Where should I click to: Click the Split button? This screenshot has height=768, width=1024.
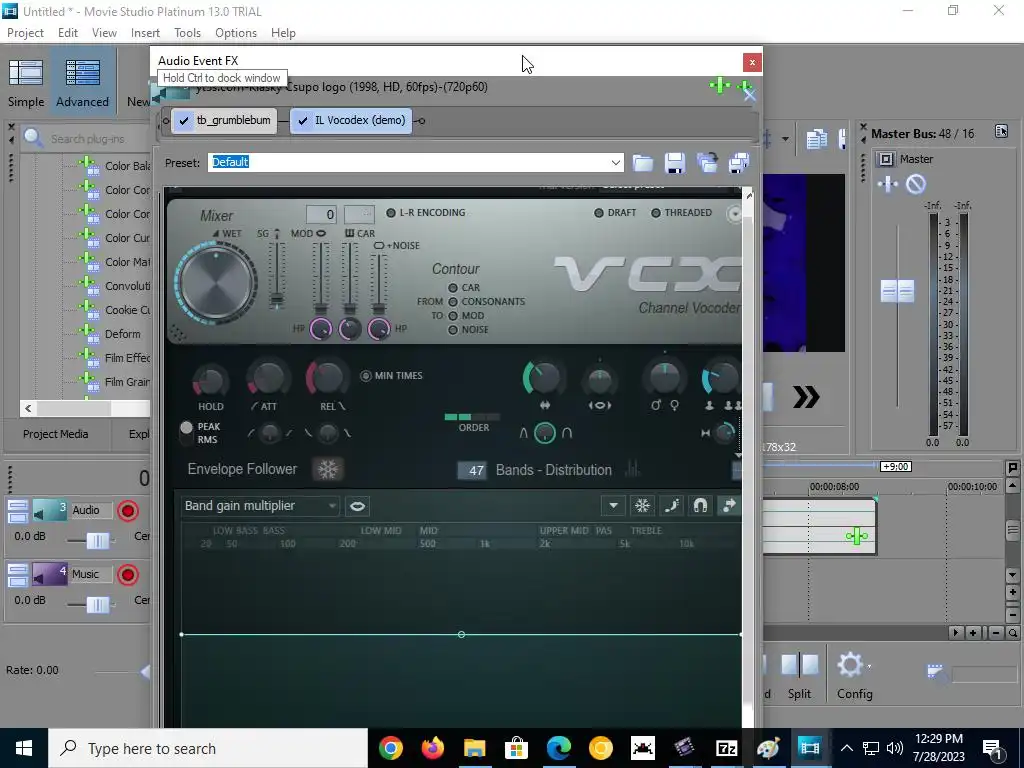tap(800, 675)
